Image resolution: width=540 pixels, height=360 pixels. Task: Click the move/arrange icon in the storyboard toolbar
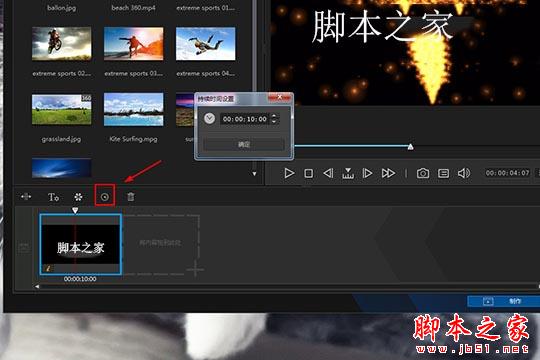tap(26, 197)
